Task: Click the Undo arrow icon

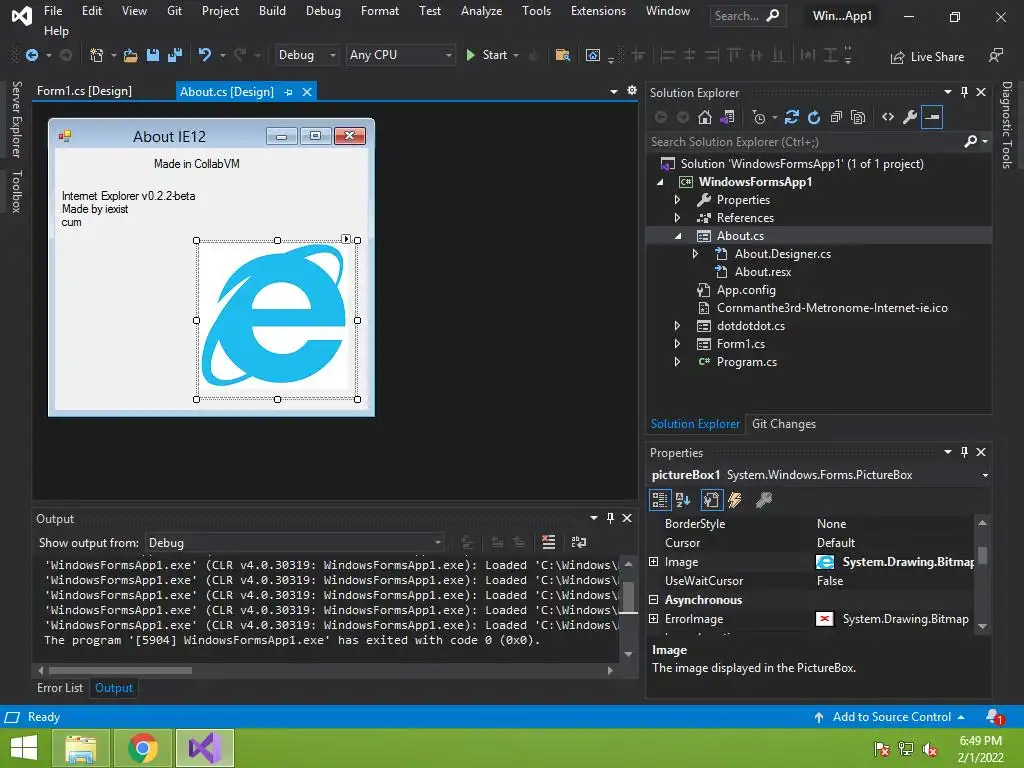Action: [x=205, y=56]
